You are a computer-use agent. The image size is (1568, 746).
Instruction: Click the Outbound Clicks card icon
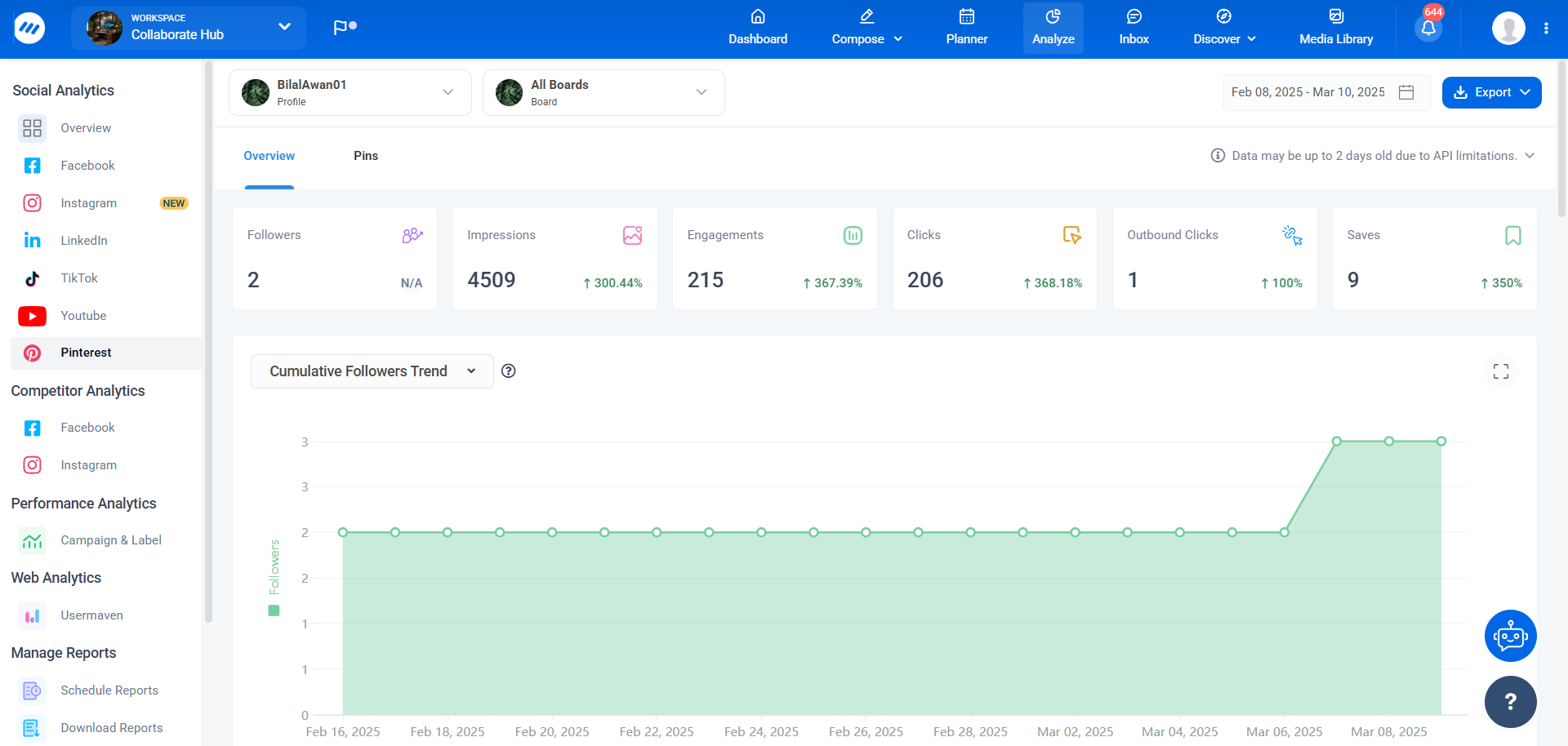(1292, 235)
